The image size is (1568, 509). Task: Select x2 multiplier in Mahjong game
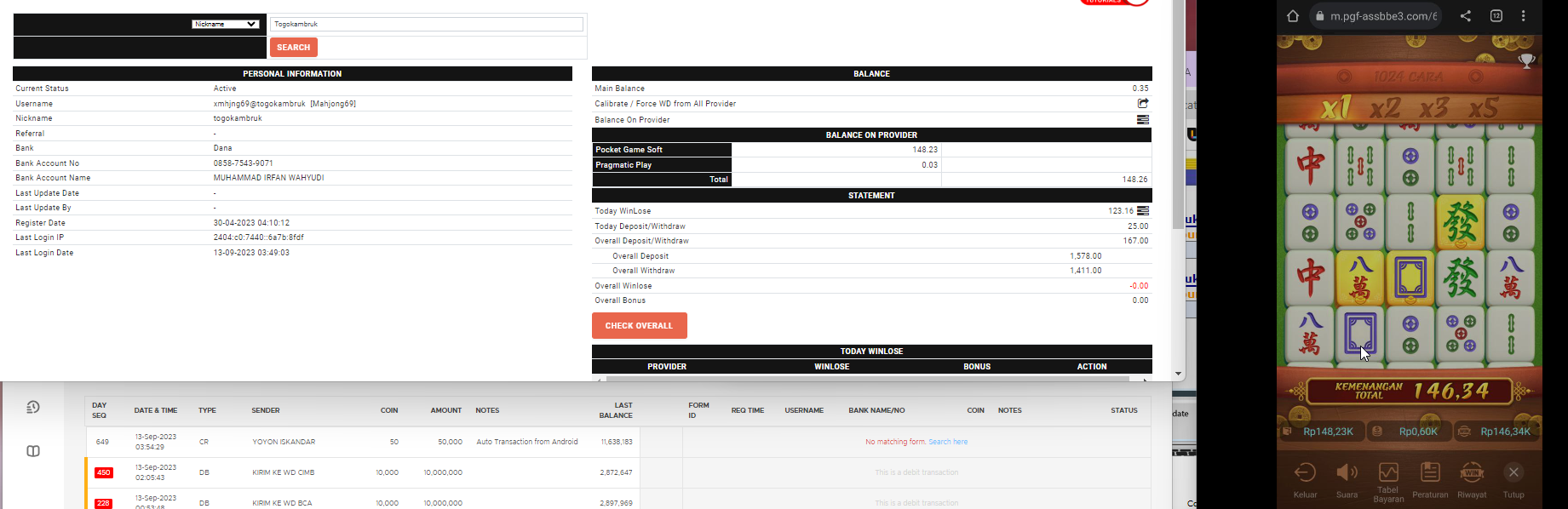click(x=1385, y=108)
